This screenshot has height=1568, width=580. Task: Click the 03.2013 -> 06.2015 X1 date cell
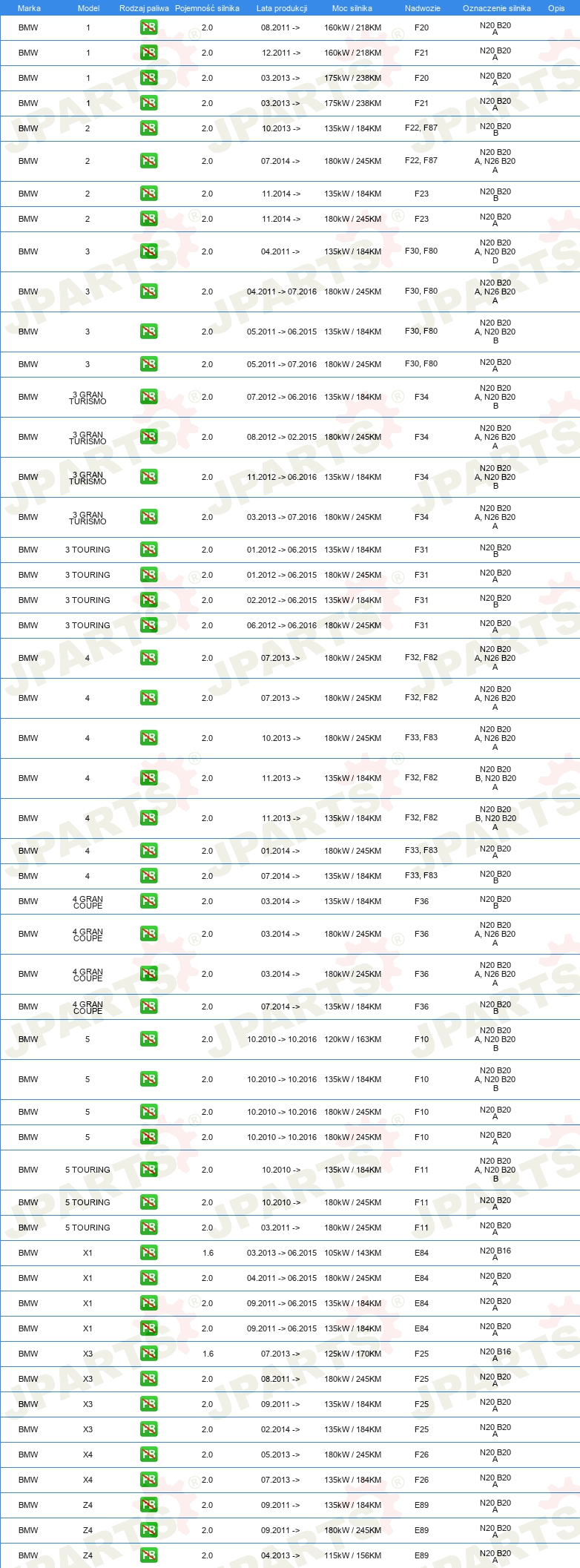point(281,1253)
